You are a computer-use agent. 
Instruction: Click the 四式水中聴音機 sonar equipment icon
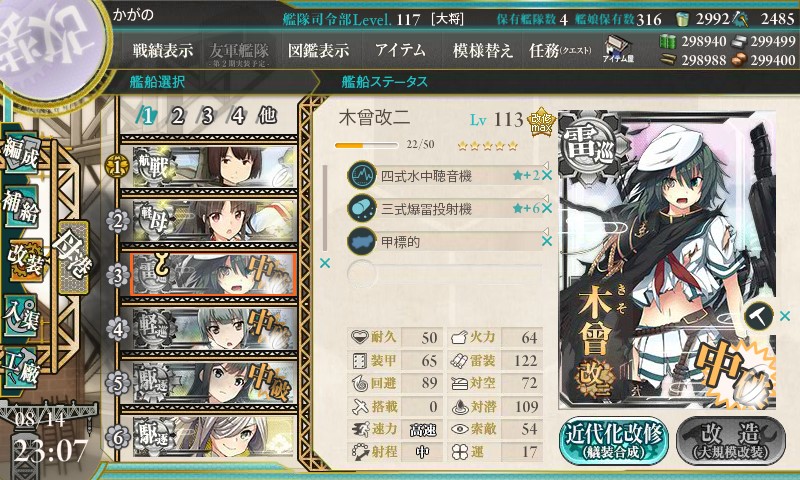362,175
